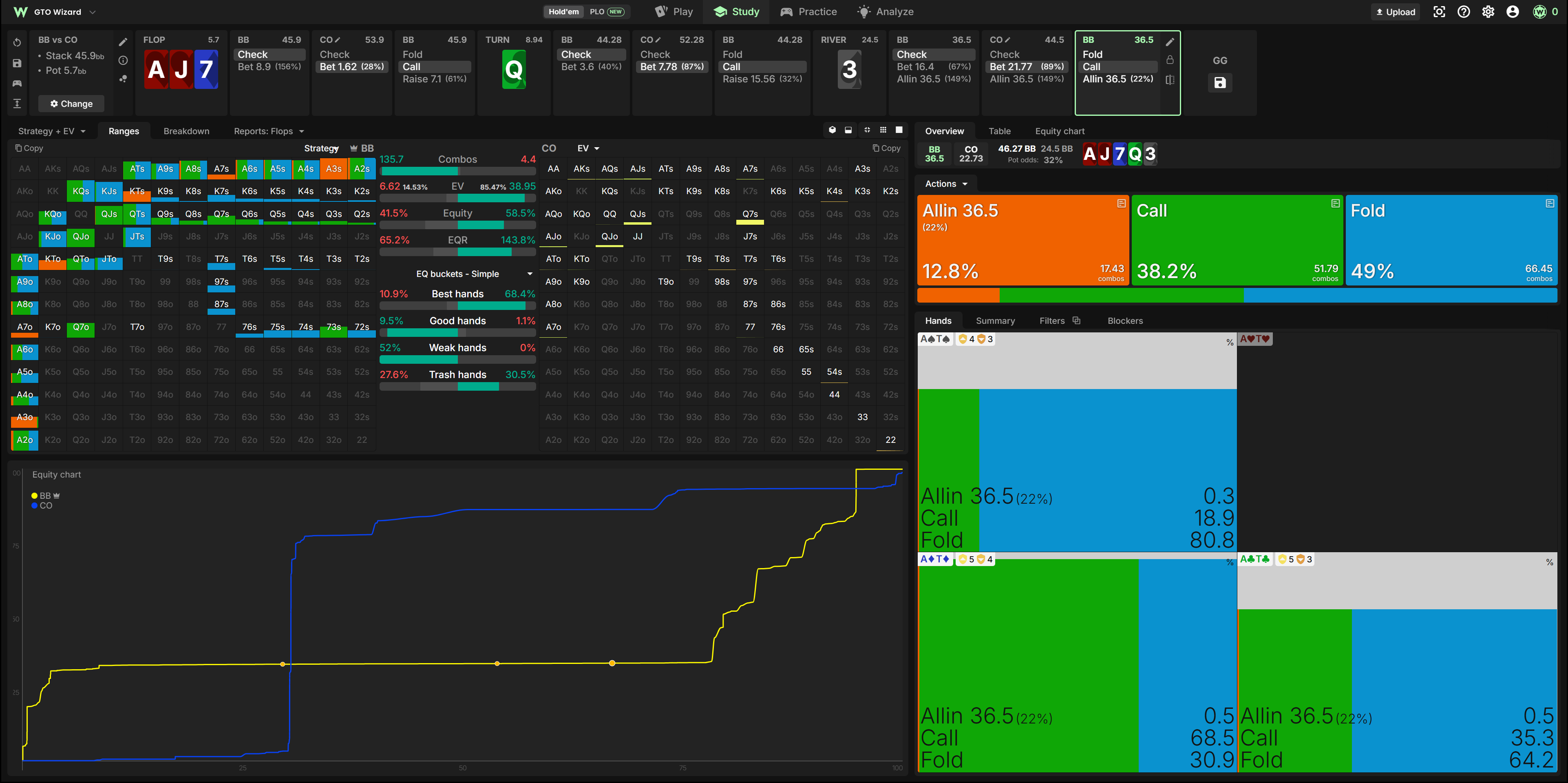1568x783 pixels.
Task: Select the BB player chip in Overview
Action: (x=934, y=154)
